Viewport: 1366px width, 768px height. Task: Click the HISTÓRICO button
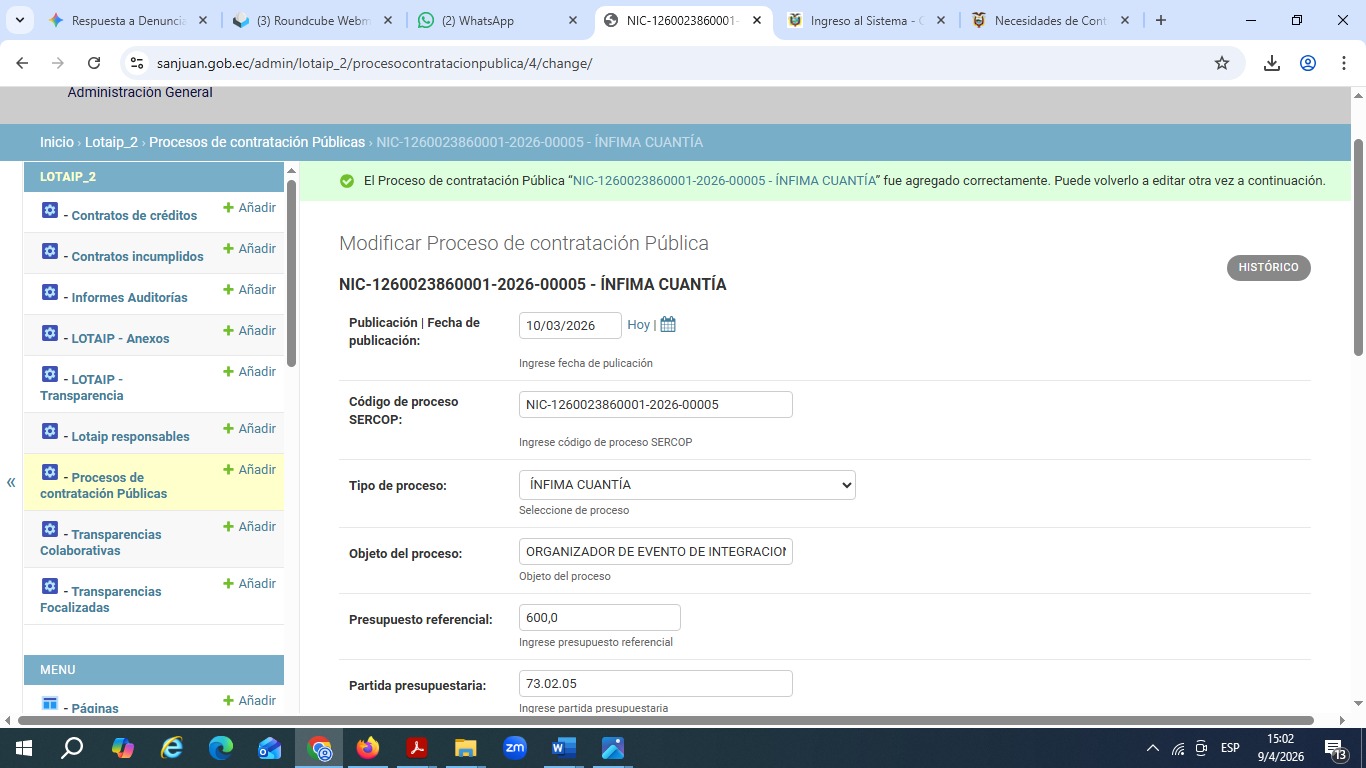(1268, 268)
